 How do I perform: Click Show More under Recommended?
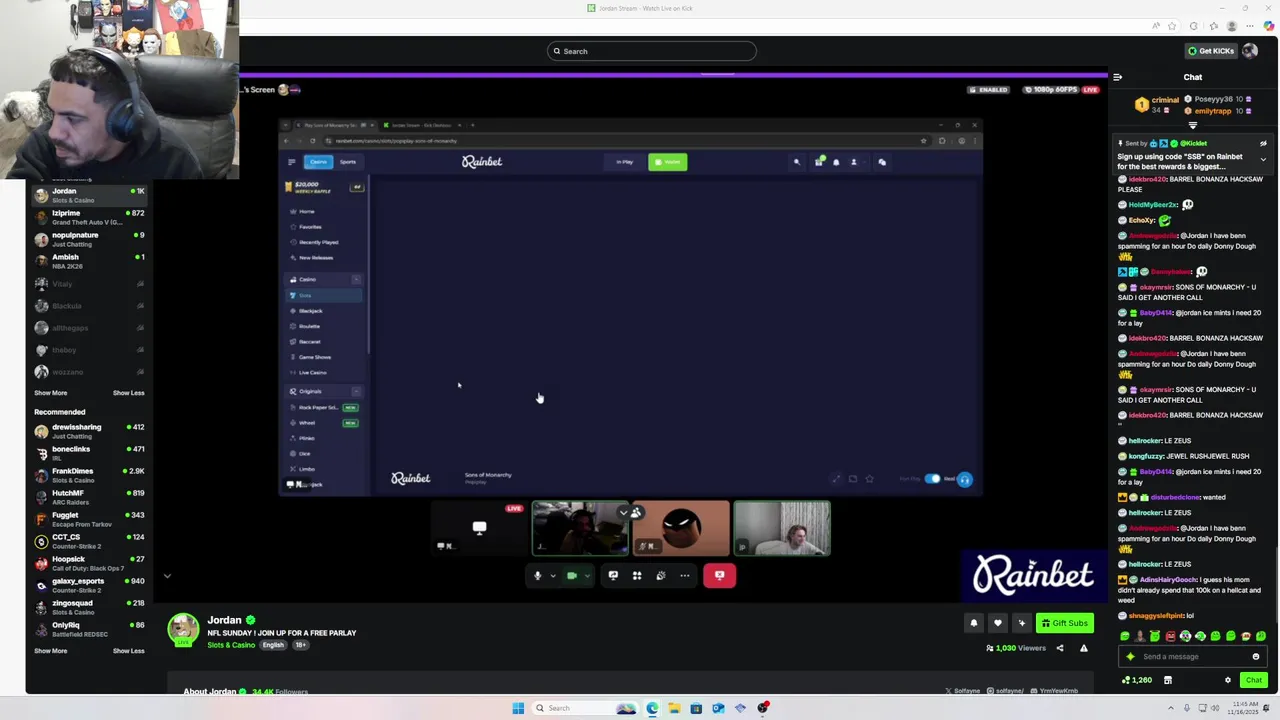point(50,651)
